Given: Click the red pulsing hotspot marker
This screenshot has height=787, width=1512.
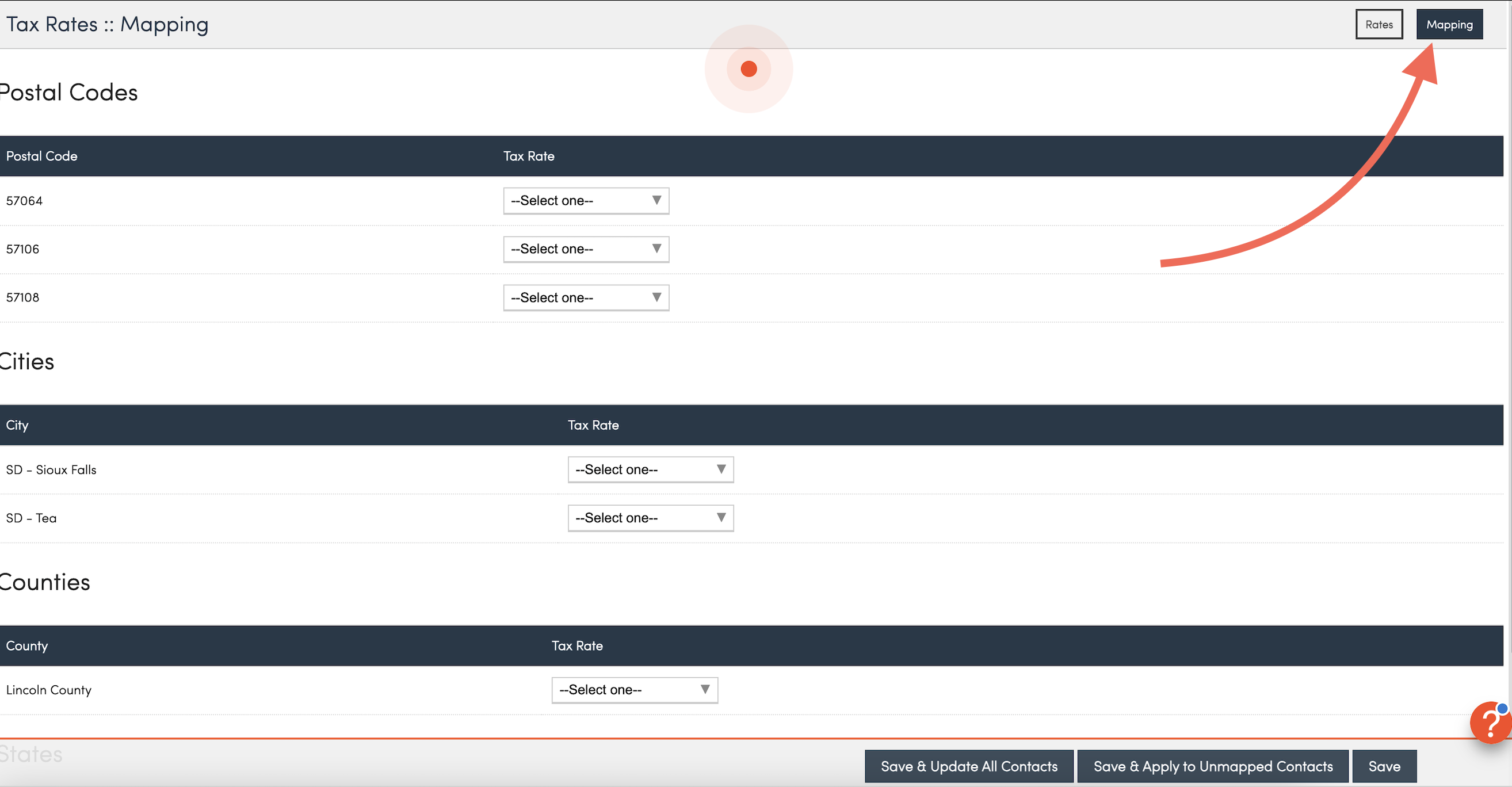Looking at the screenshot, I should pos(749,68).
